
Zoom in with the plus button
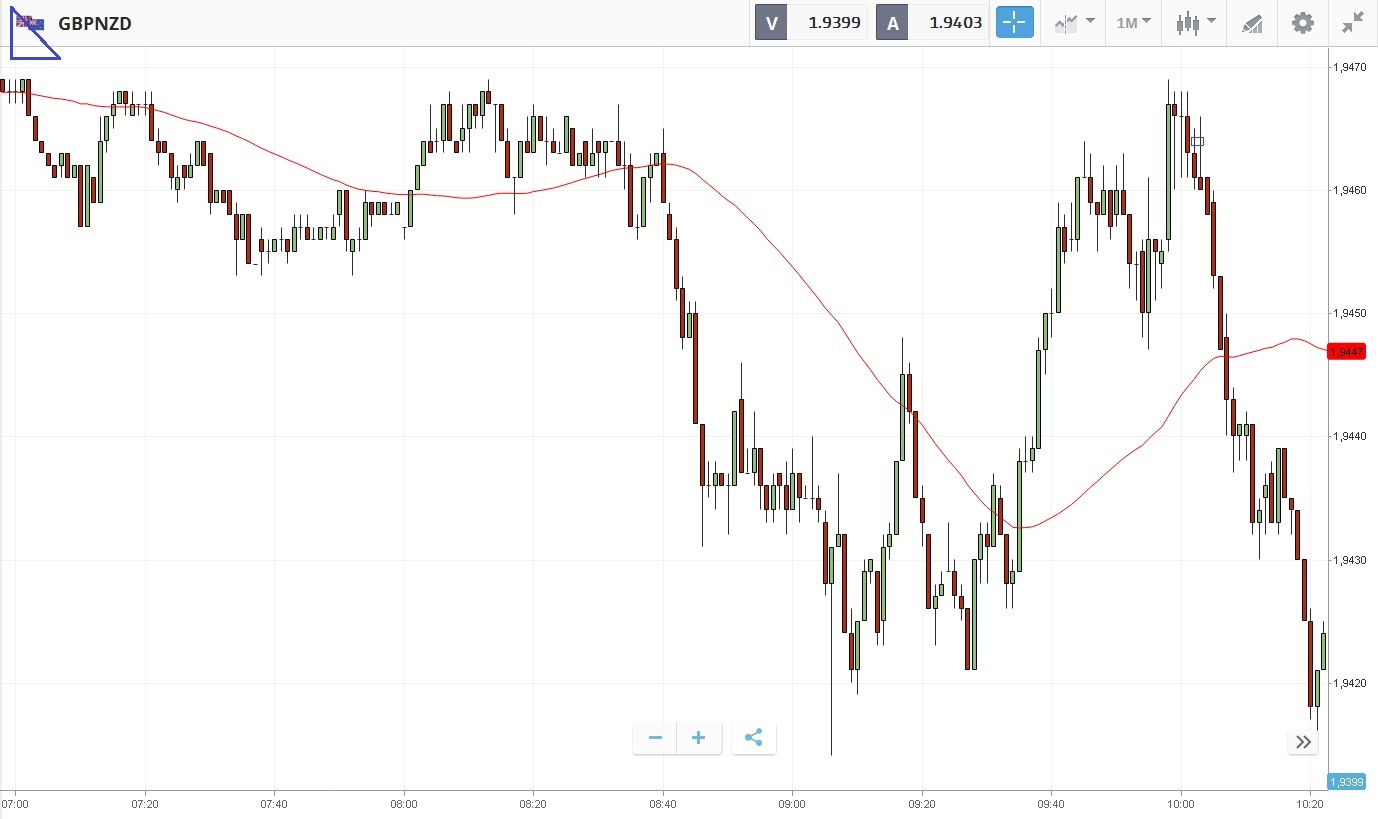click(x=699, y=738)
